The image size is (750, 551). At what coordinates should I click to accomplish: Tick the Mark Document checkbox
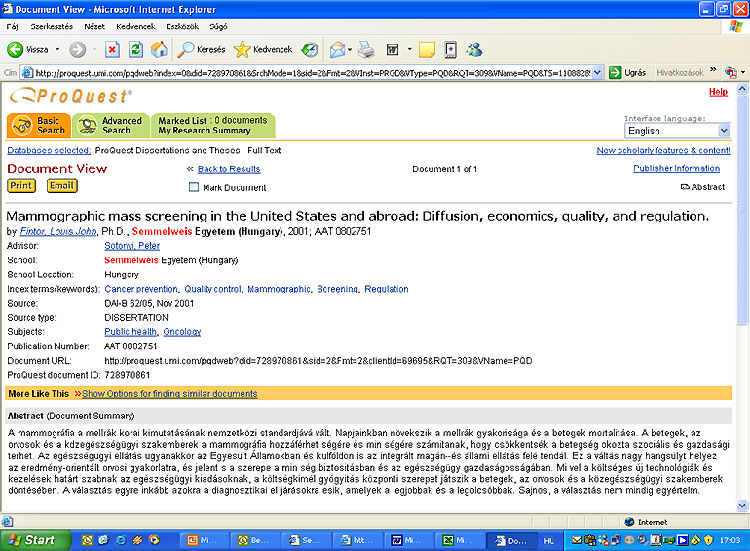coord(194,187)
